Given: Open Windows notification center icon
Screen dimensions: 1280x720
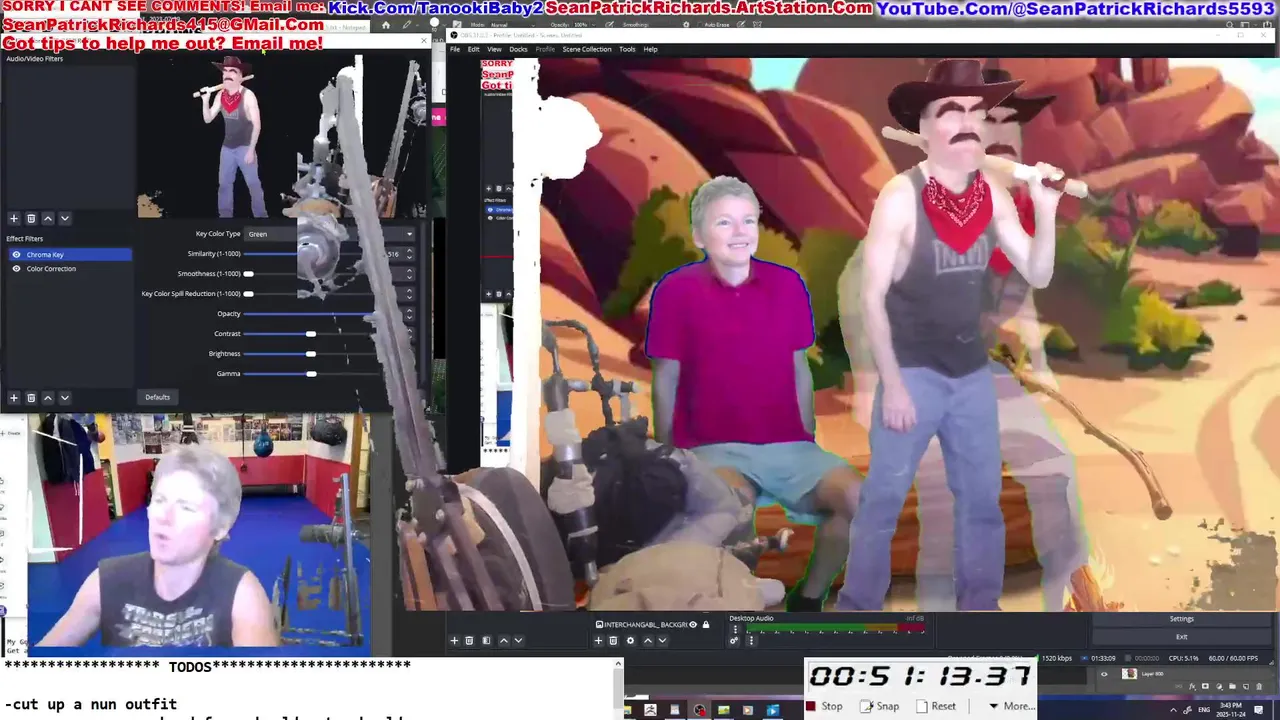Looking at the screenshot, I should [x=1259, y=710].
